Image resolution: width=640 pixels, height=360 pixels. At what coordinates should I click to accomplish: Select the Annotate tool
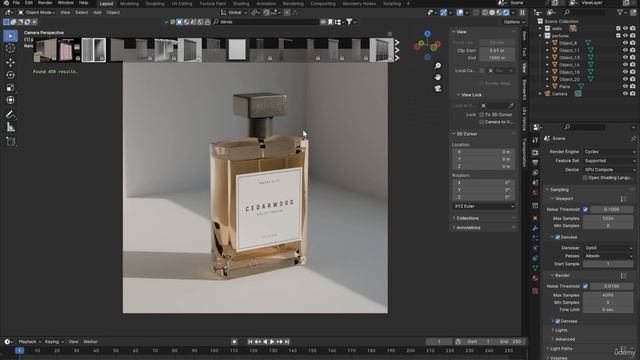11,115
